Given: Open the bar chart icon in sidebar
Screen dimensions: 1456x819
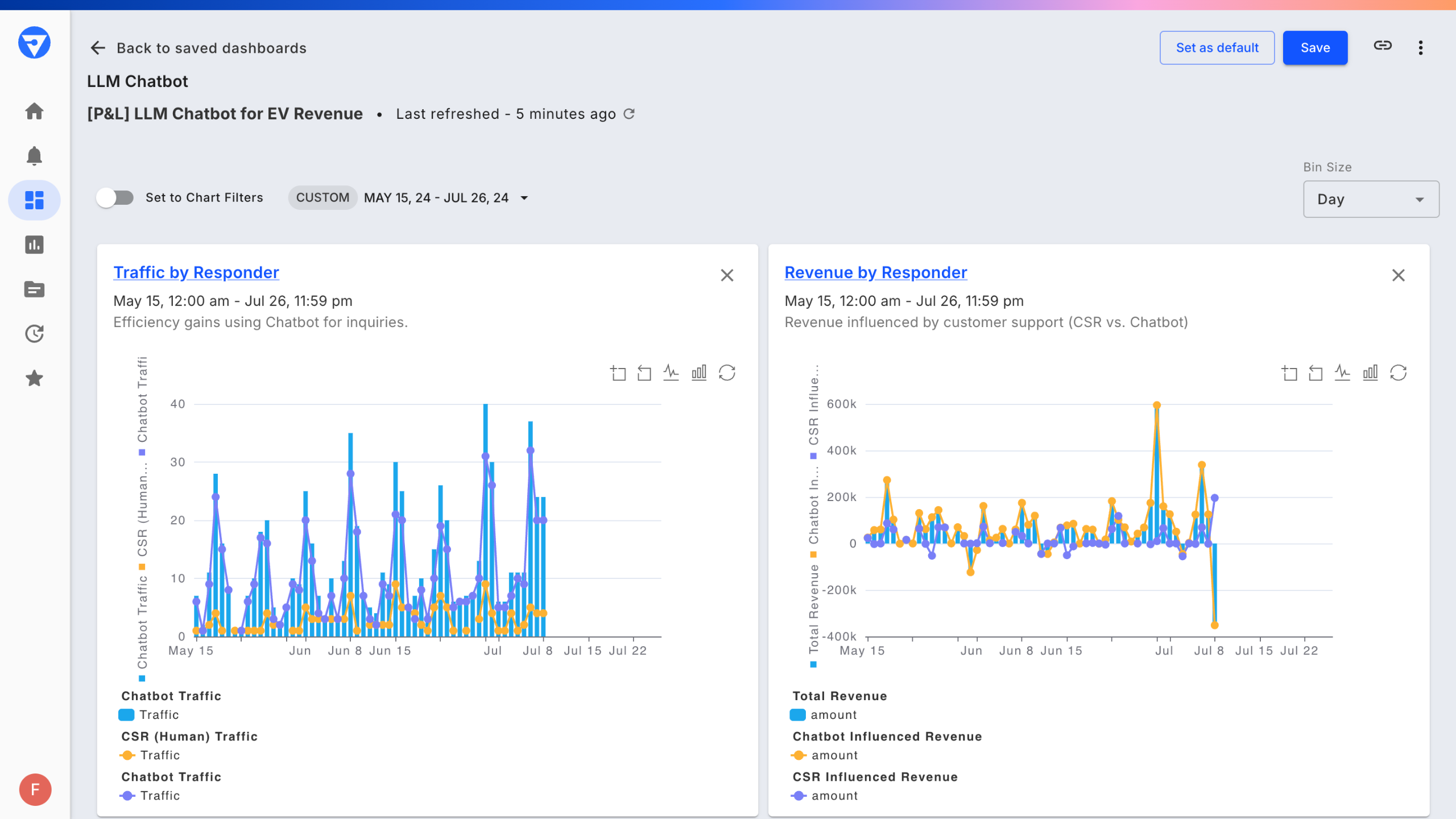Looking at the screenshot, I should 34,245.
